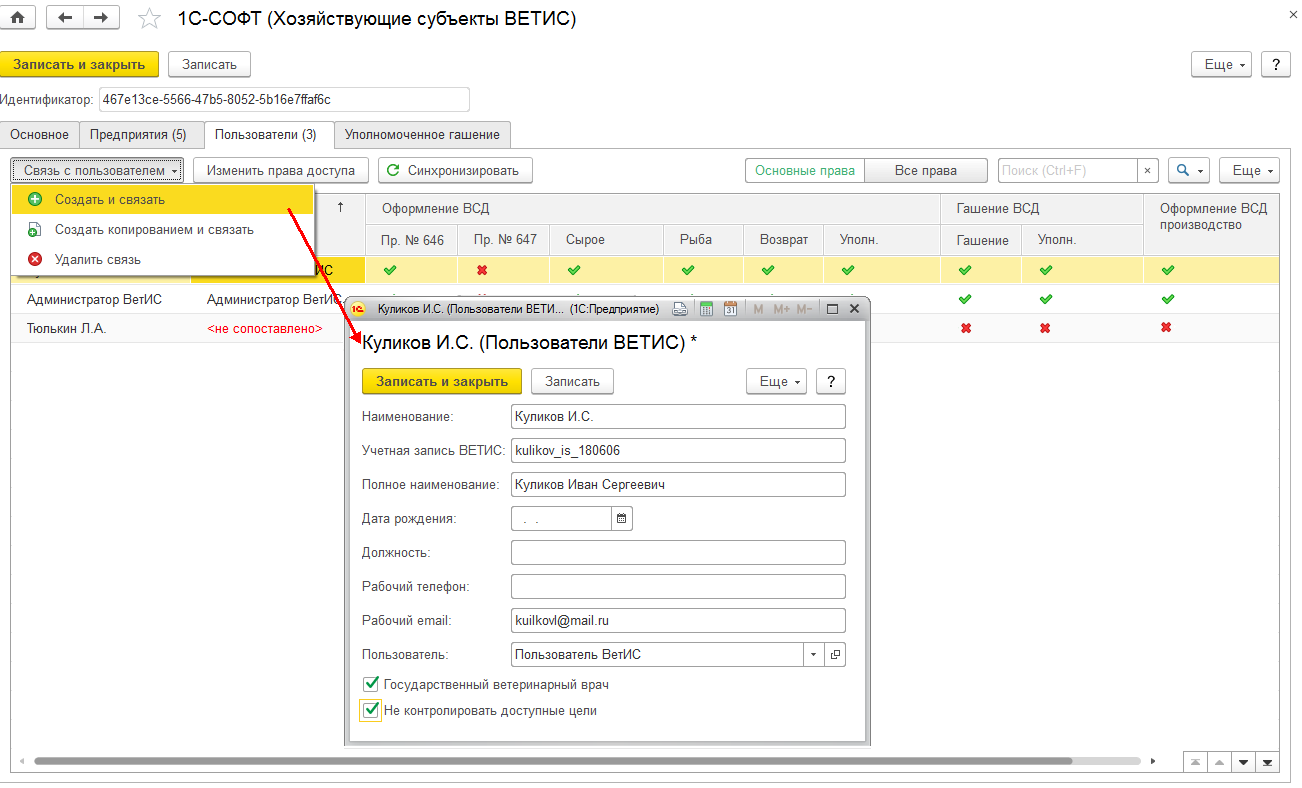The width and height of the screenshot is (1302, 788).
Task: Click the Синхронизировать button
Action: (455, 171)
